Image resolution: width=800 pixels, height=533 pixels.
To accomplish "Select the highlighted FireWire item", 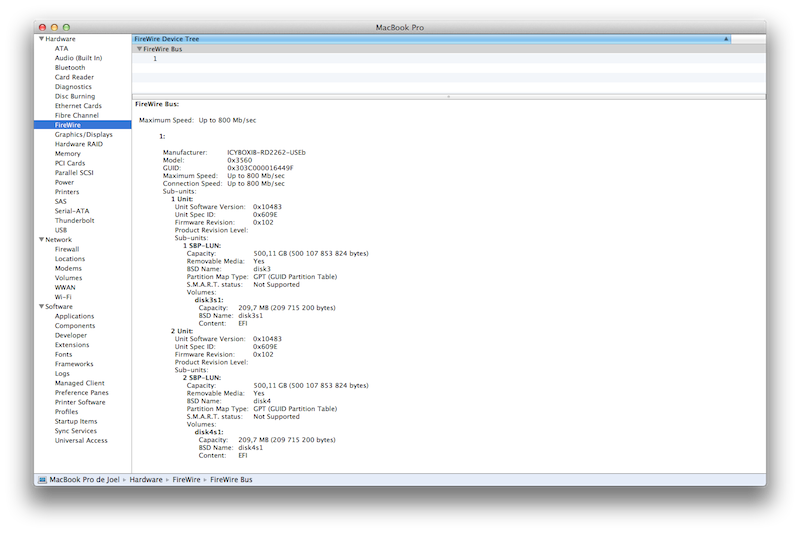I will (x=83, y=125).
